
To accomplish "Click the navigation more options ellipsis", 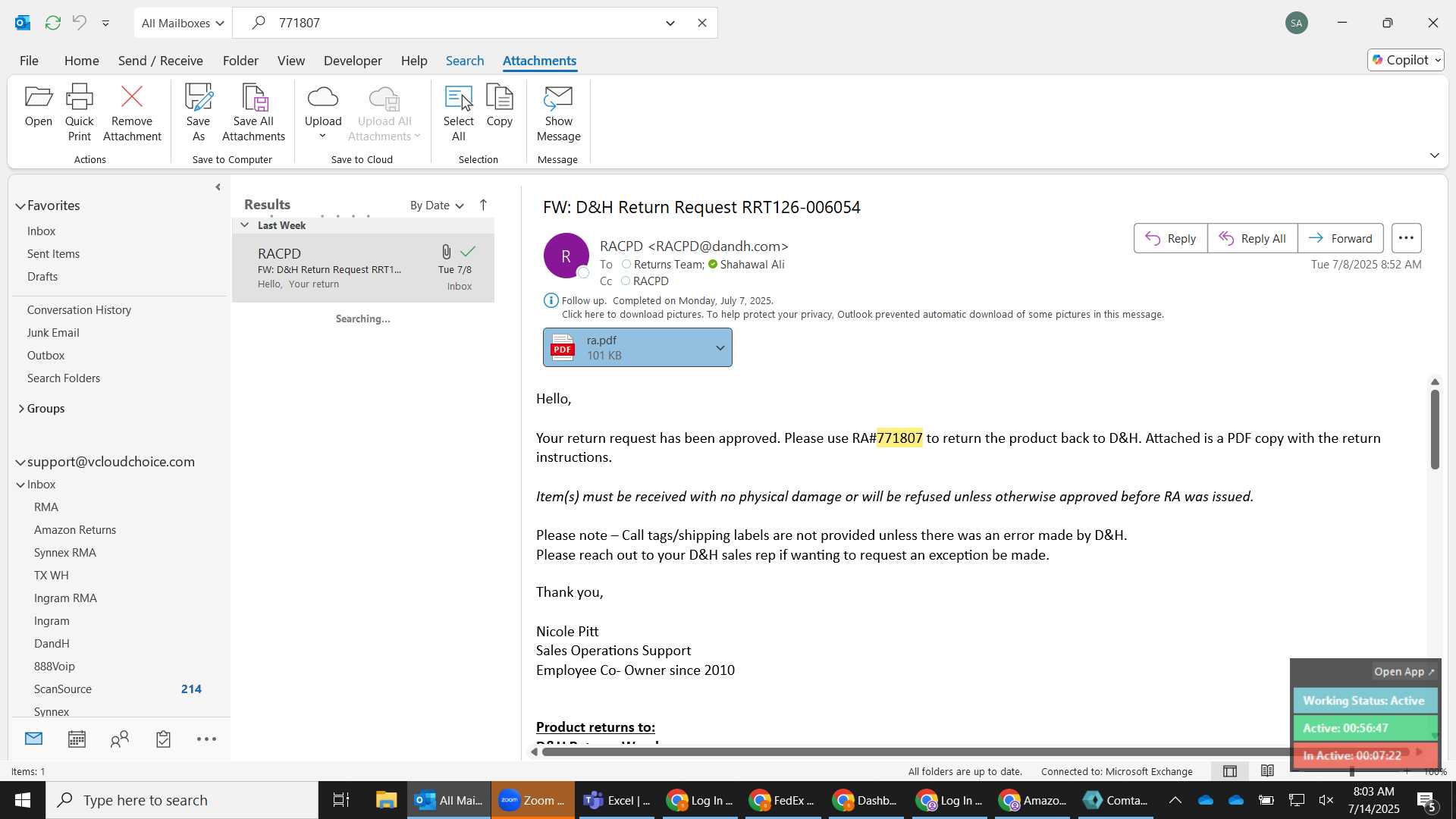I will (206, 739).
